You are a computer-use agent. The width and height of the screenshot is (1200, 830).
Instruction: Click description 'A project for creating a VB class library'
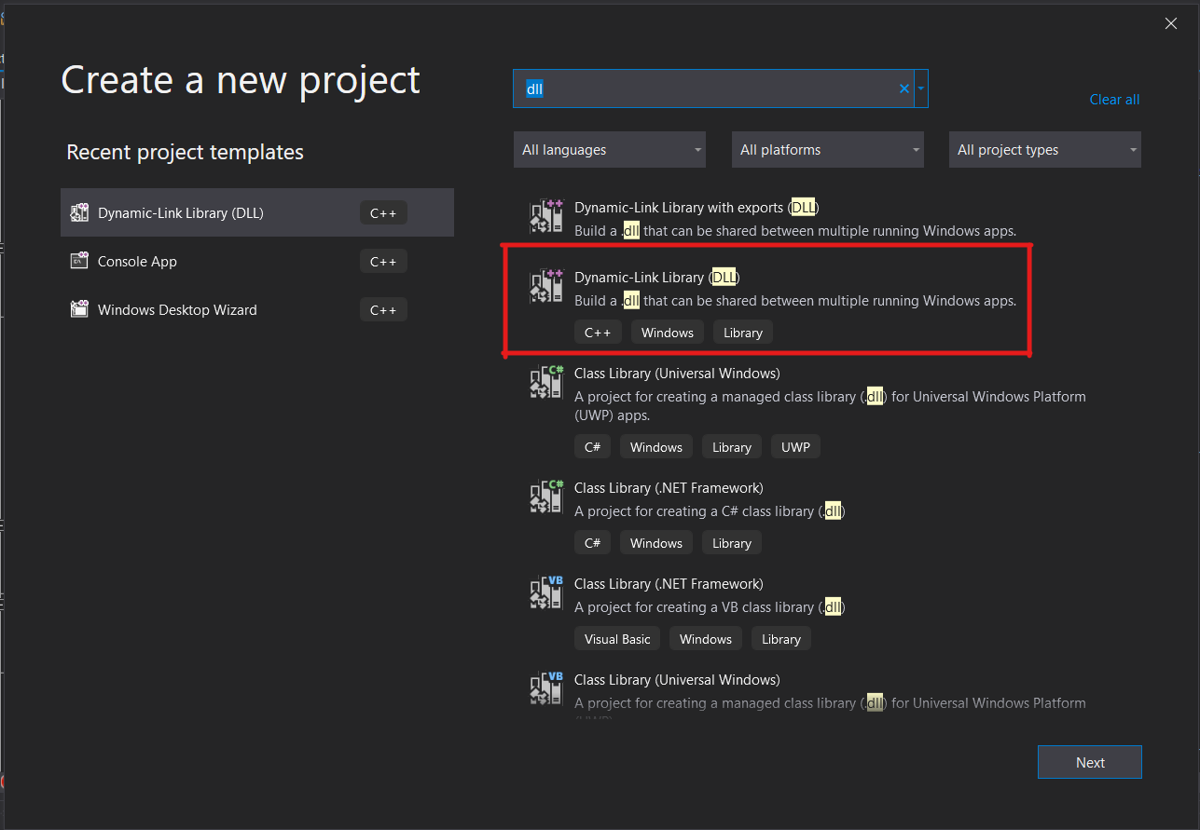(x=710, y=607)
